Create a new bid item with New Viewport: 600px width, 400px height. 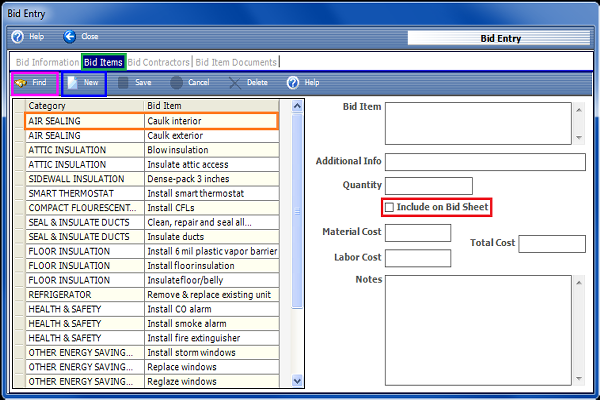(83, 83)
